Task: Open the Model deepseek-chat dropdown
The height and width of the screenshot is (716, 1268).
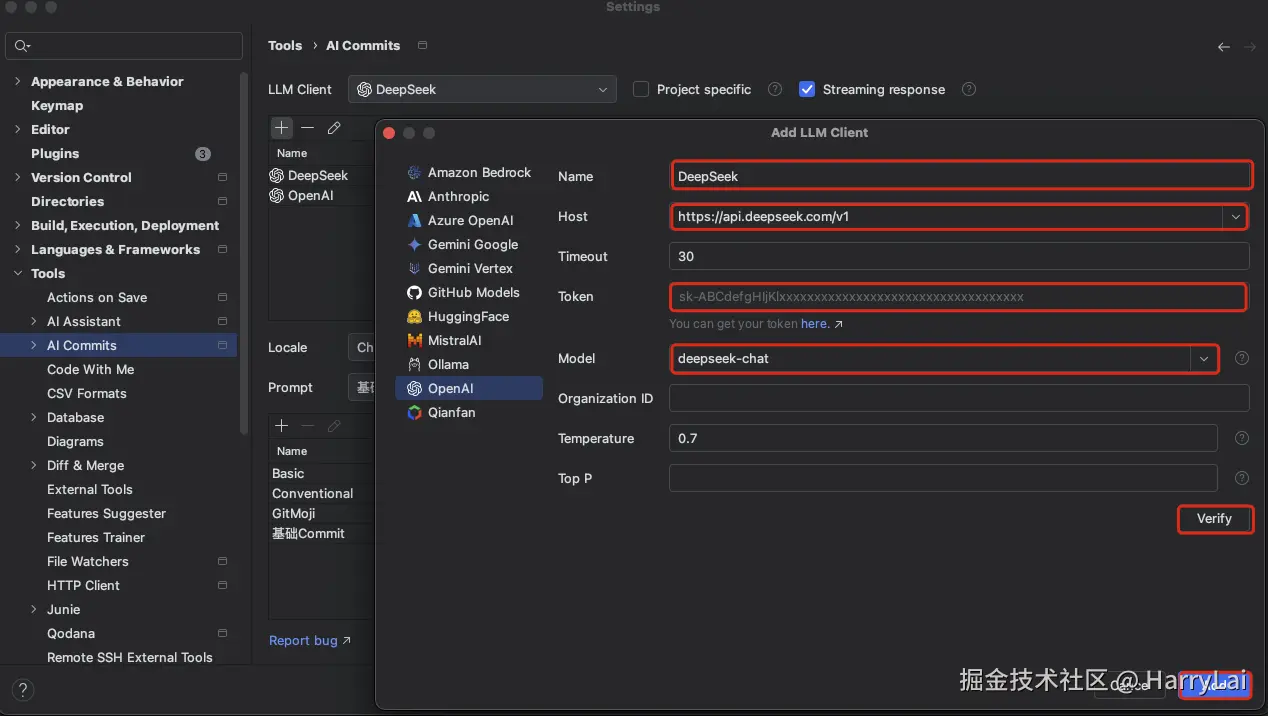Action: 1203,358
